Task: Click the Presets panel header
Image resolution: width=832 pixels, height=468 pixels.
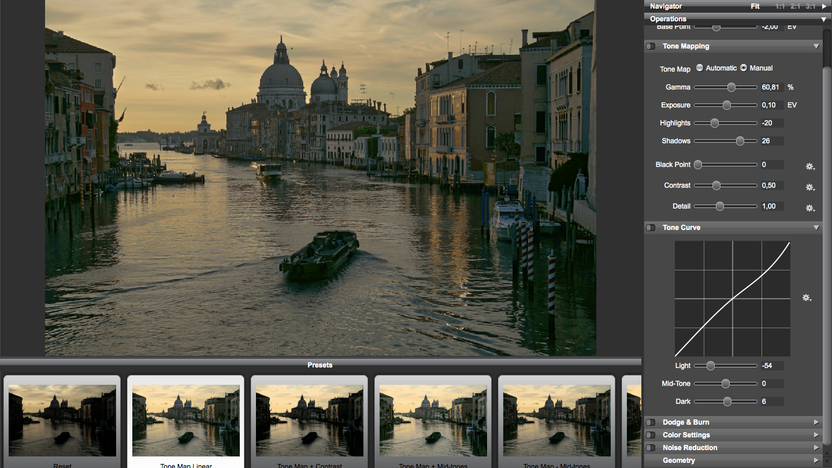Action: [320, 365]
